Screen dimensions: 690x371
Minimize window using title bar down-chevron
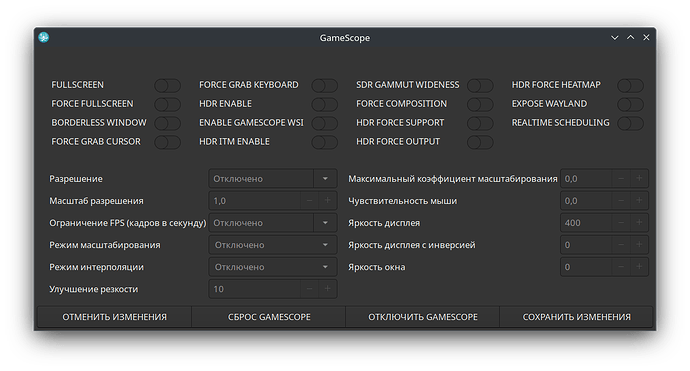click(615, 38)
